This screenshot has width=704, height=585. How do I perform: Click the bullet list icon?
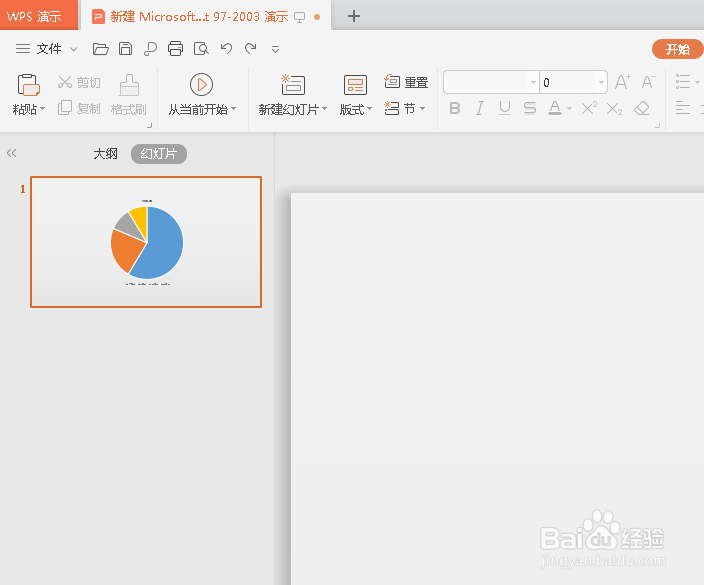683,82
